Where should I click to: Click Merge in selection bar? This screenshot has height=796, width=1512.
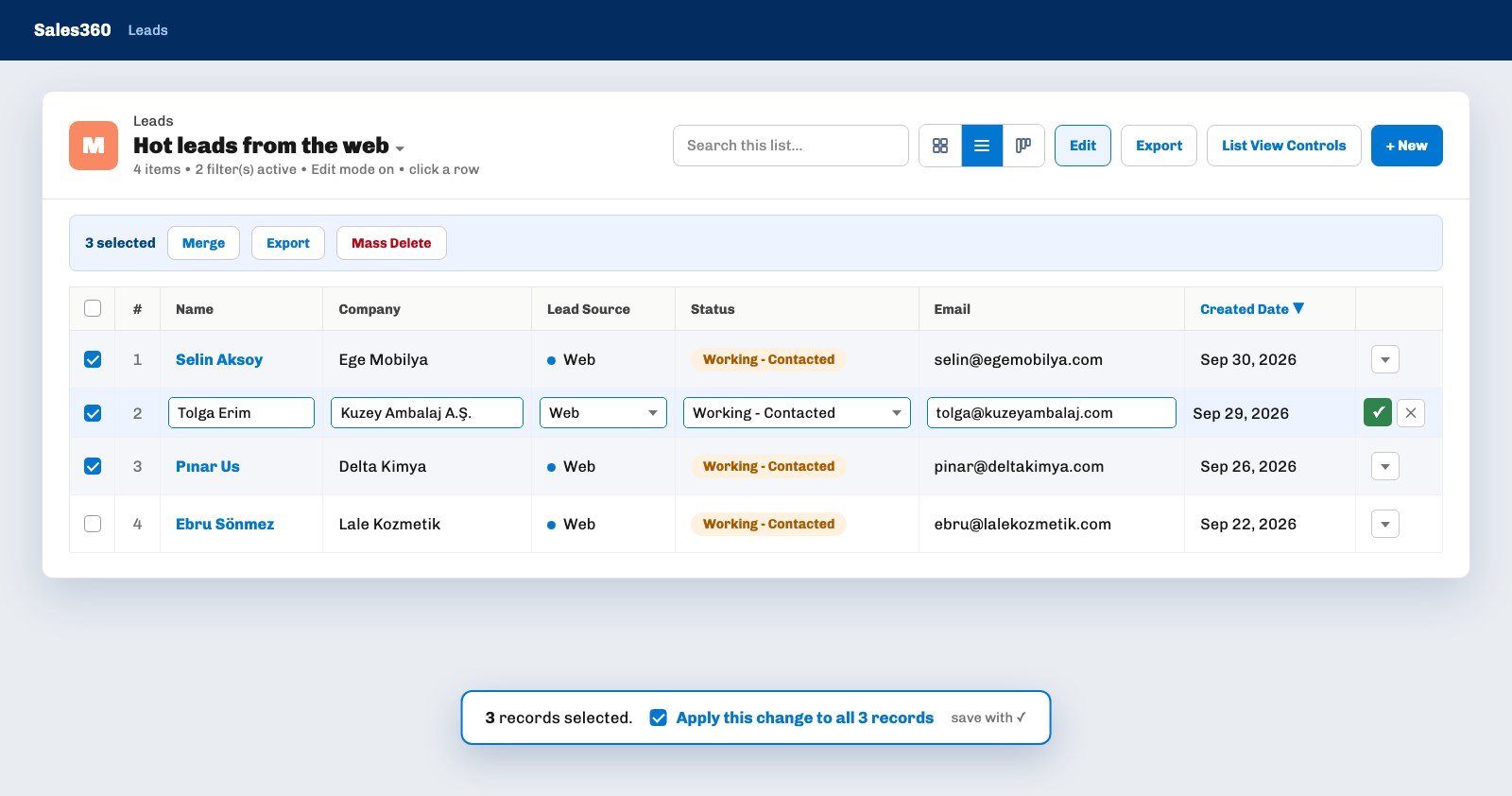(203, 243)
